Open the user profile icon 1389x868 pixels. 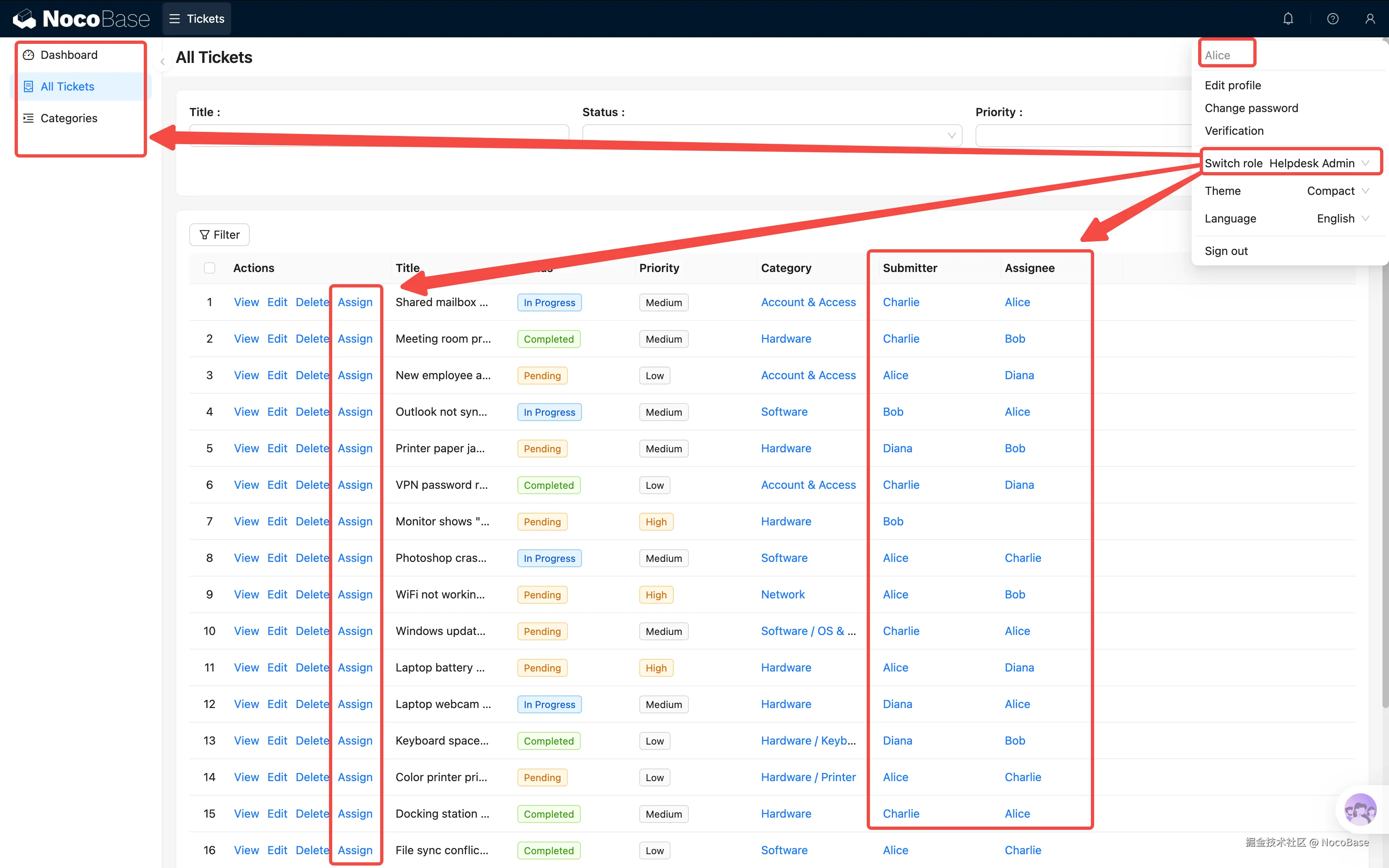pos(1370,19)
